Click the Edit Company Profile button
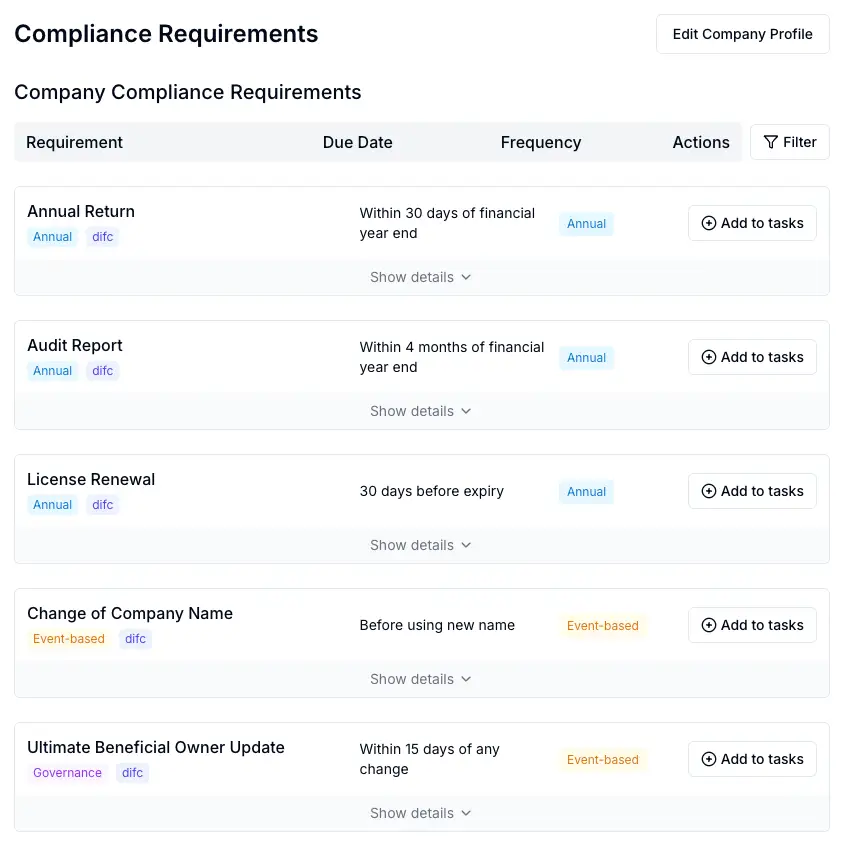 [x=742, y=34]
